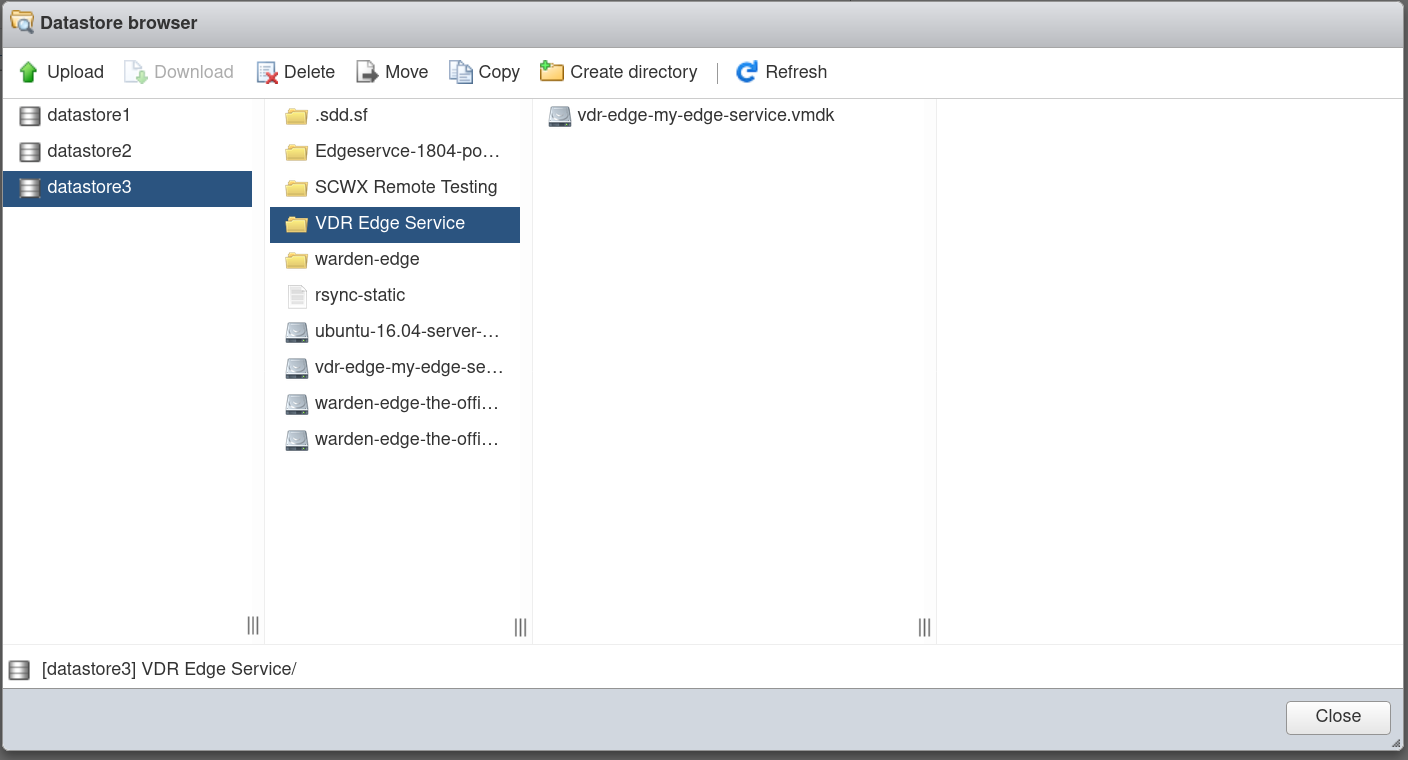1408x760 pixels.
Task: Click the third column resize grip handle
Action: (x=925, y=627)
